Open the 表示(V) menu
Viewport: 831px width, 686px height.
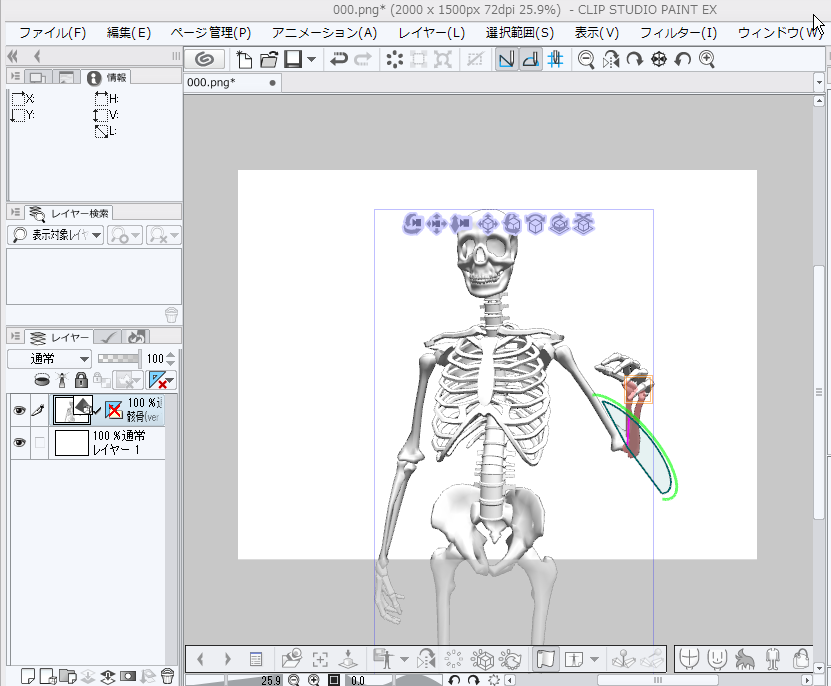pos(597,33)
